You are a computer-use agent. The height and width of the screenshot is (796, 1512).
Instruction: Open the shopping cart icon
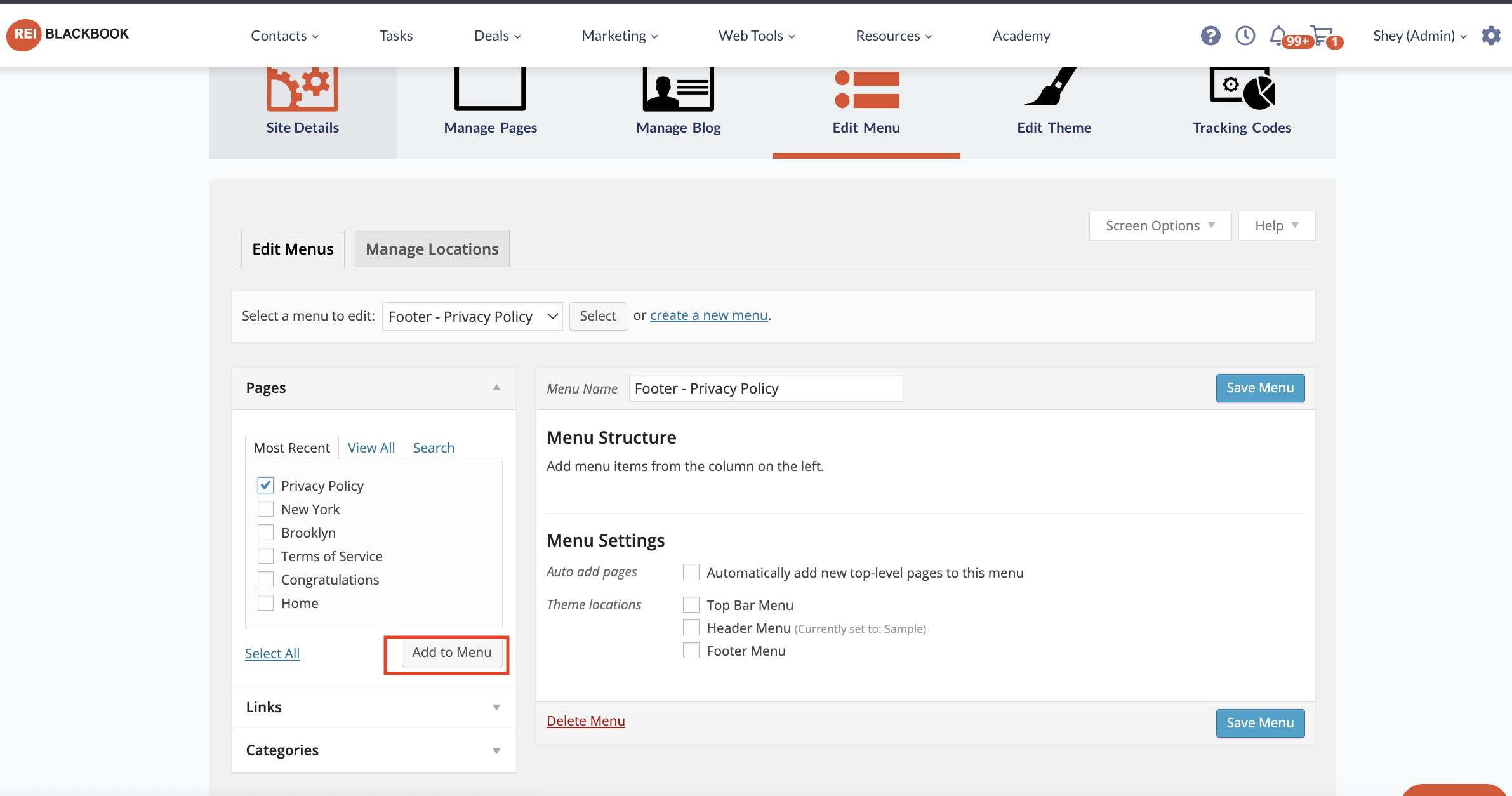(x=1321, y=36)
